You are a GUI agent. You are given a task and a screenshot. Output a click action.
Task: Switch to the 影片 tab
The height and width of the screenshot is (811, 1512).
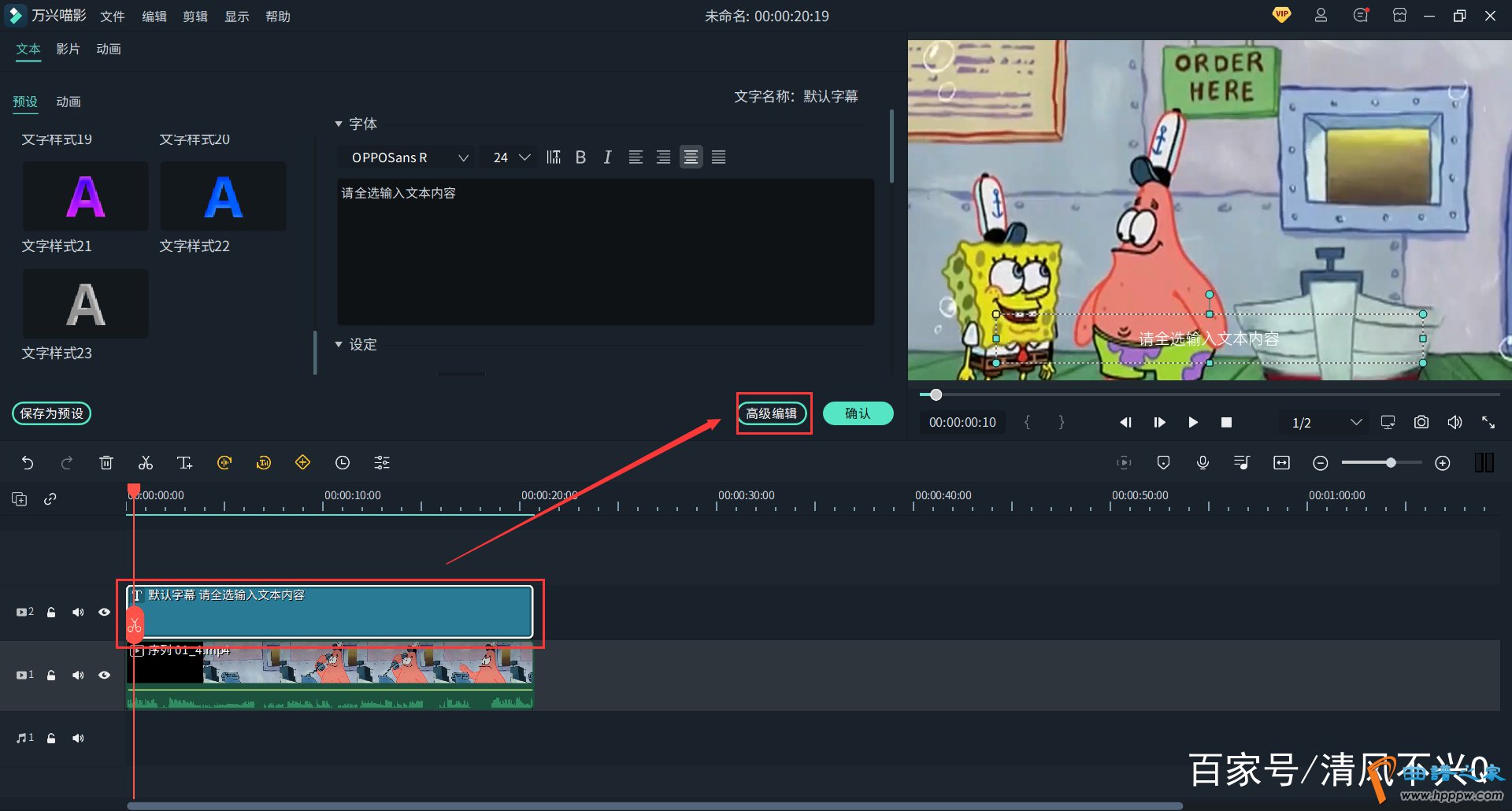(x=68, y=49)
